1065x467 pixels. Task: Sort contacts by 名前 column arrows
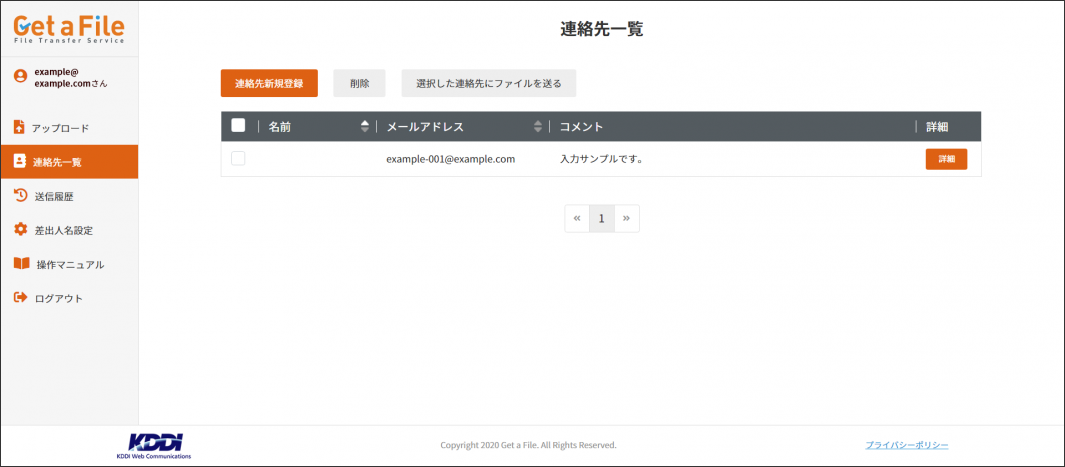[364, 126]
